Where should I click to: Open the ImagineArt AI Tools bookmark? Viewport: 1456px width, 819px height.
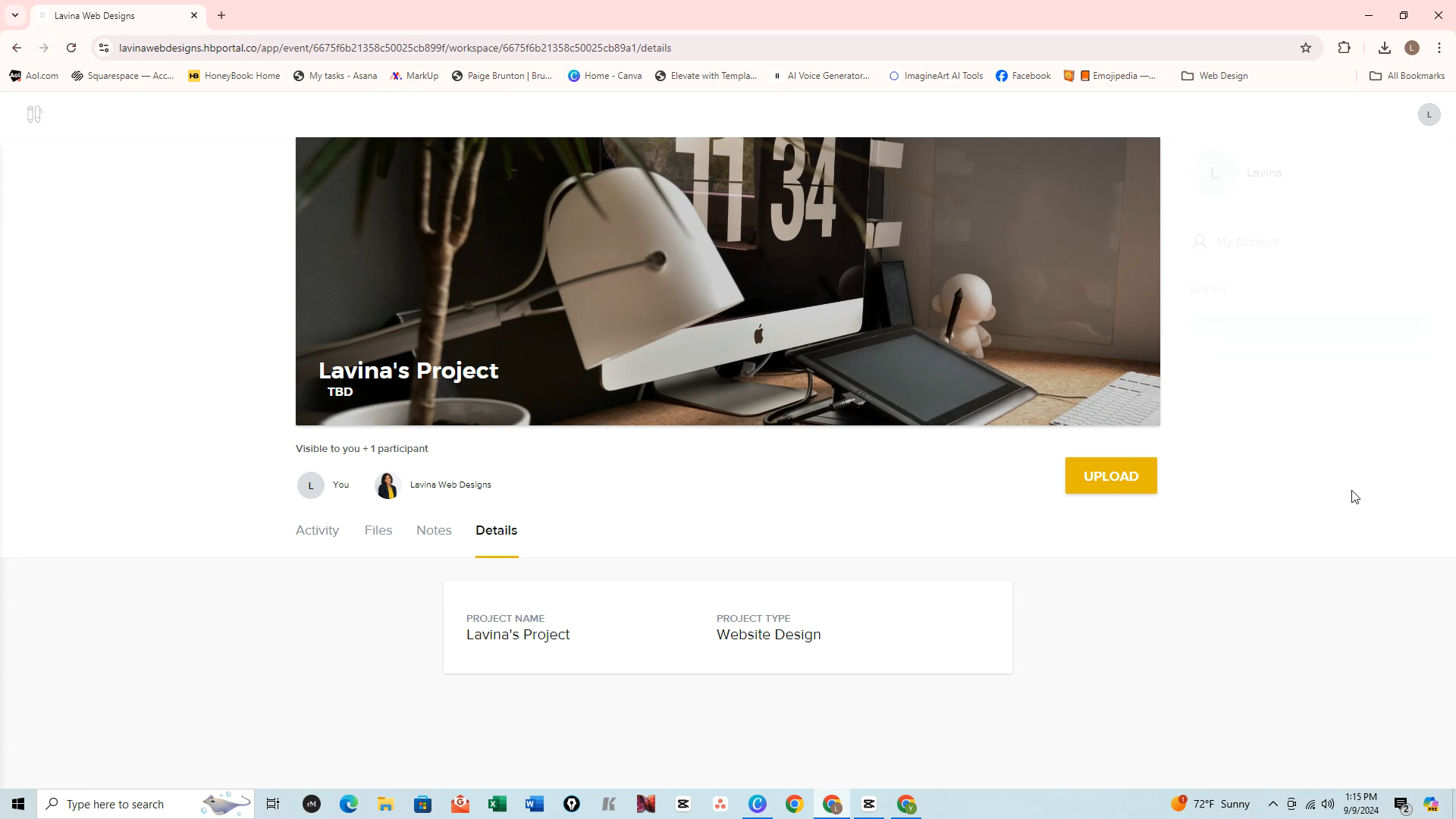point(936,76)
